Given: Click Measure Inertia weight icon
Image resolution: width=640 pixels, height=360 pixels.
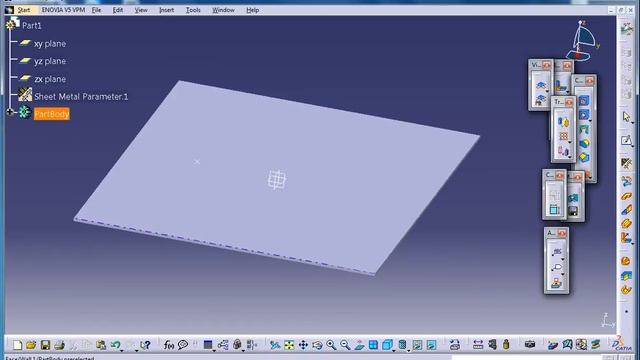Looking at the screenshot, I should [x=506, y=345].
